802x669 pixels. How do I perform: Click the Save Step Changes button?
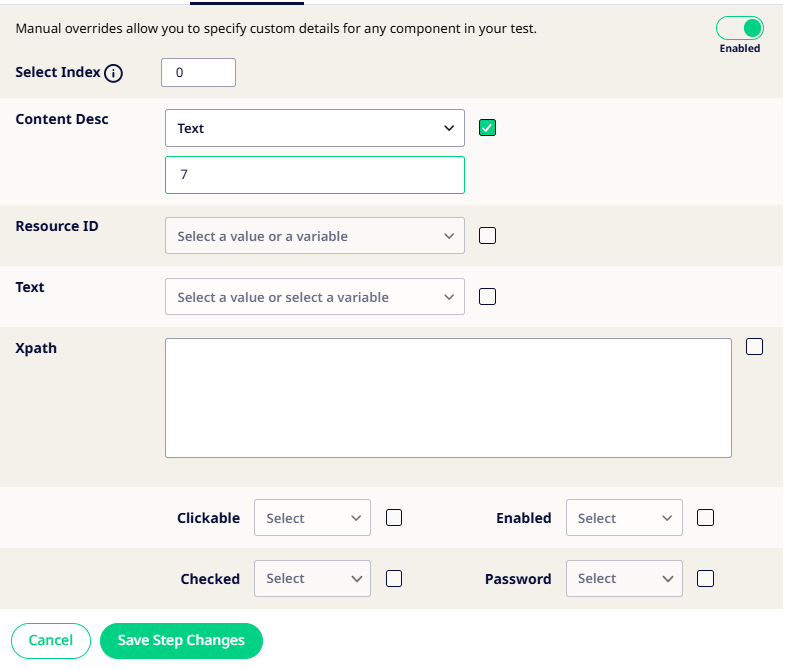[x=181, y=640]
